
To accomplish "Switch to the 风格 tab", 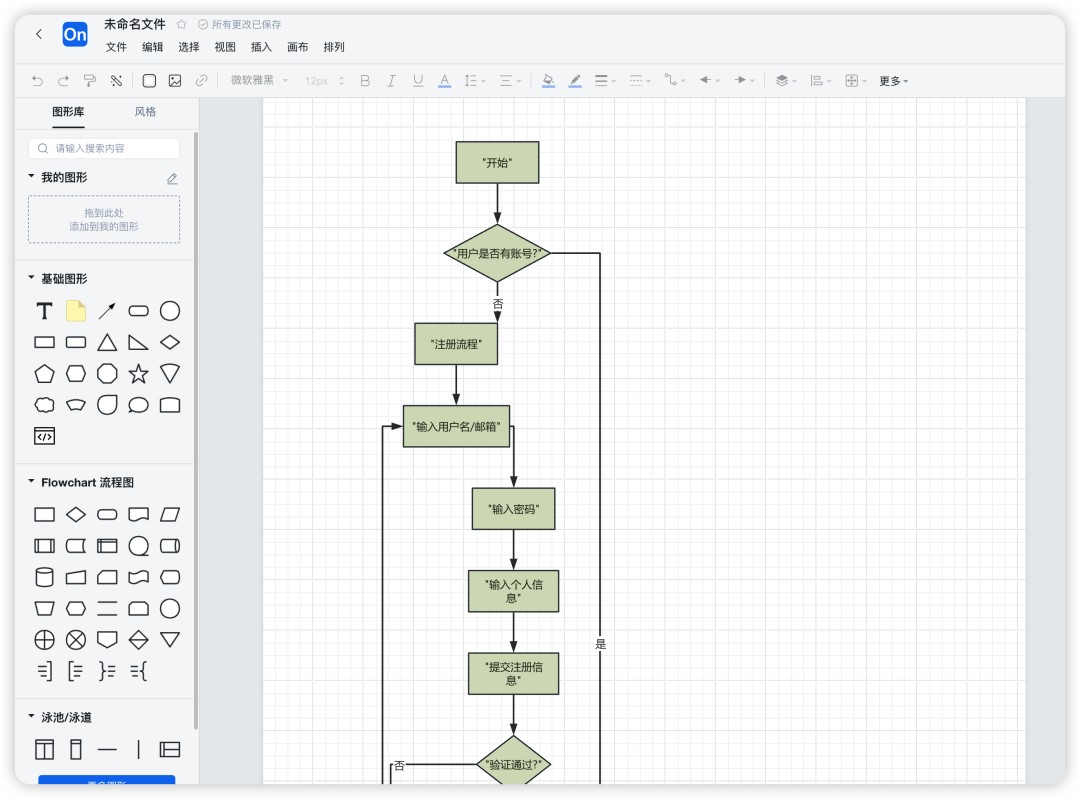I will click(x=145, y=112).
